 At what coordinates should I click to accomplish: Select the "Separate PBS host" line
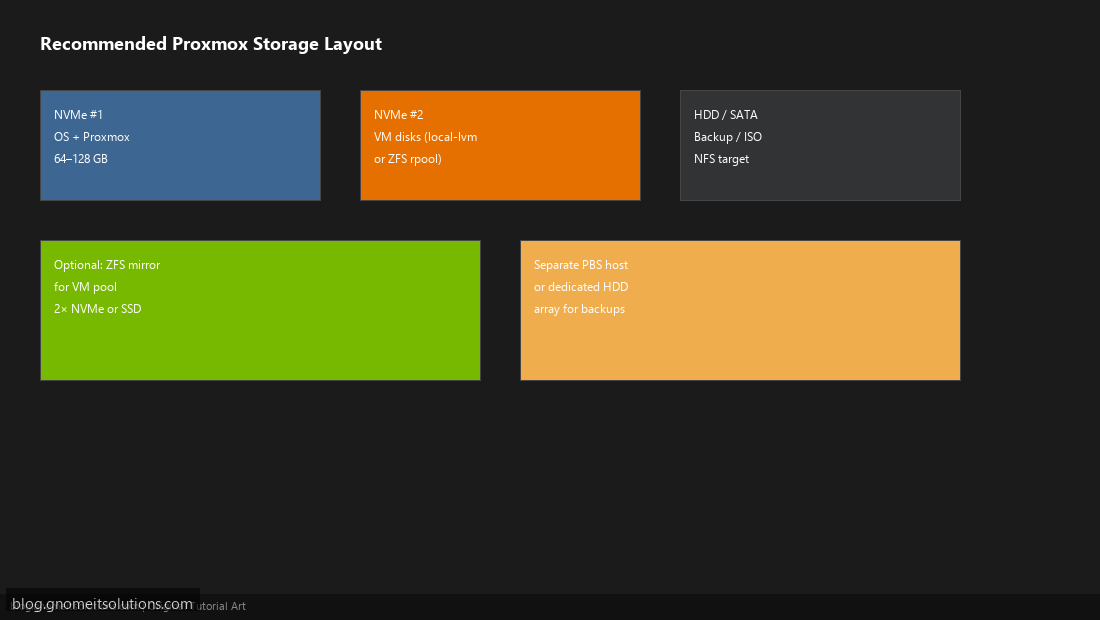coord(581,265)
